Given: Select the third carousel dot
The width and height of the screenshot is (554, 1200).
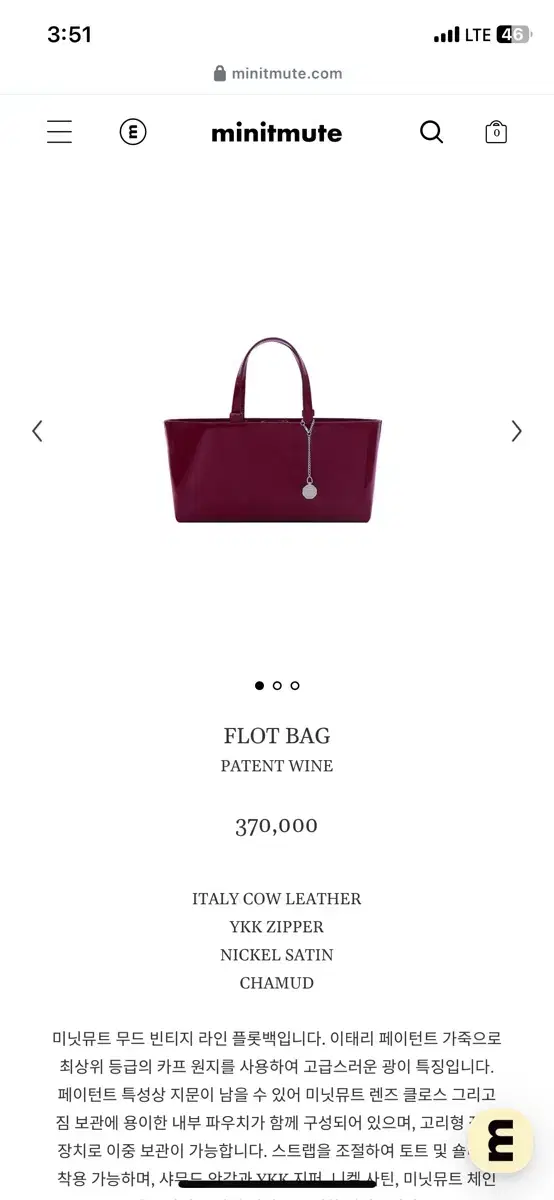Looking at the screenshot, I should [x=295, y=686].
